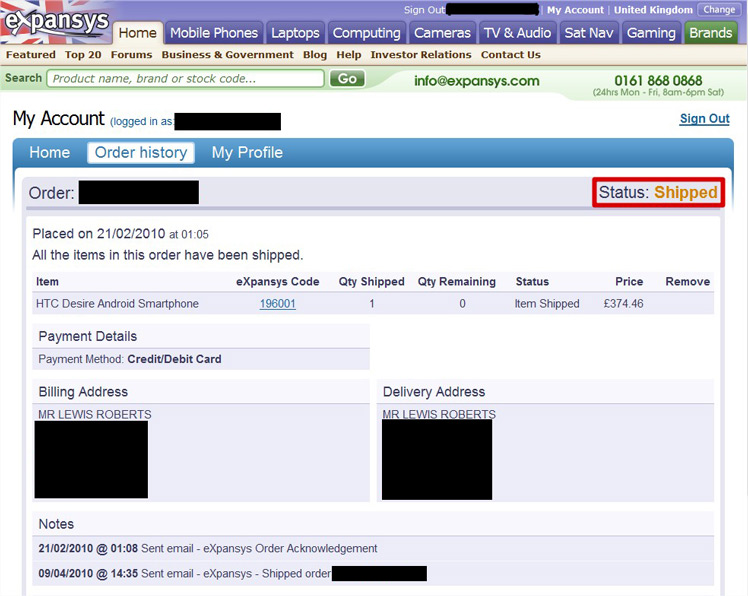Click the Qty Shipped column header
Viewport: 748px width, 596px height.
click(372, 282)
